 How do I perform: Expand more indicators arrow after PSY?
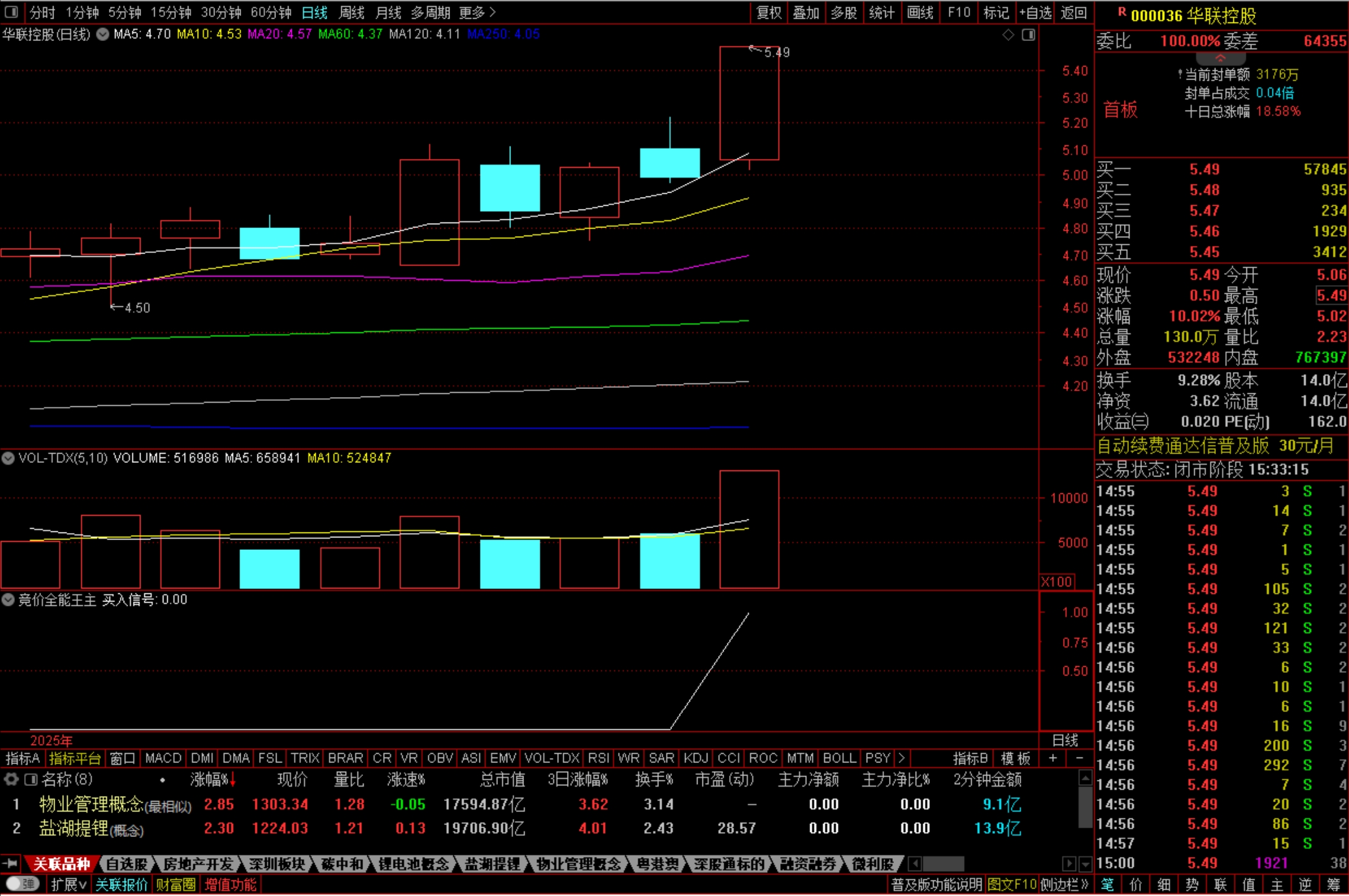[x=901, y=758]
